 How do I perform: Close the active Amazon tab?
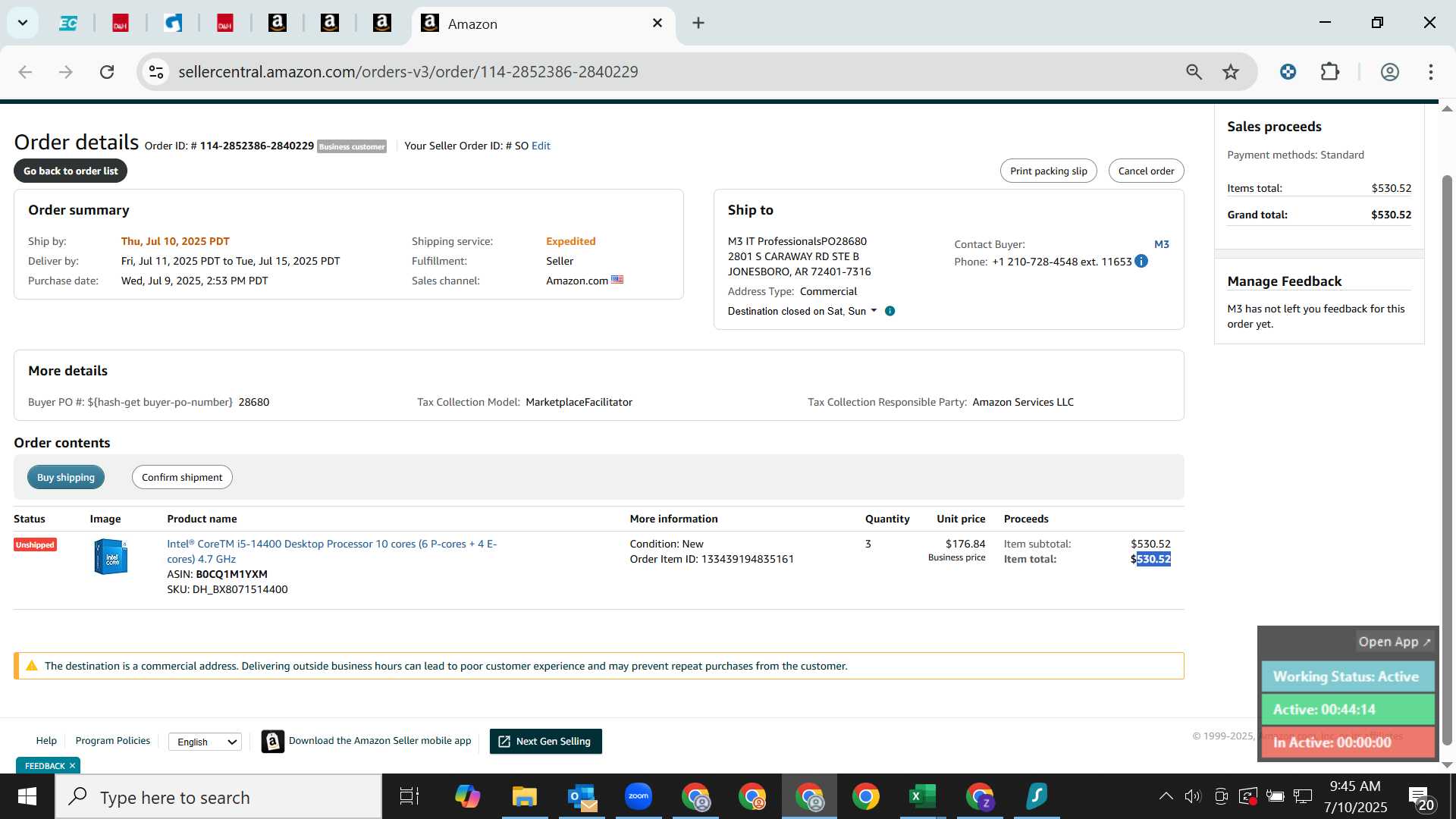[x=657, y=24]
